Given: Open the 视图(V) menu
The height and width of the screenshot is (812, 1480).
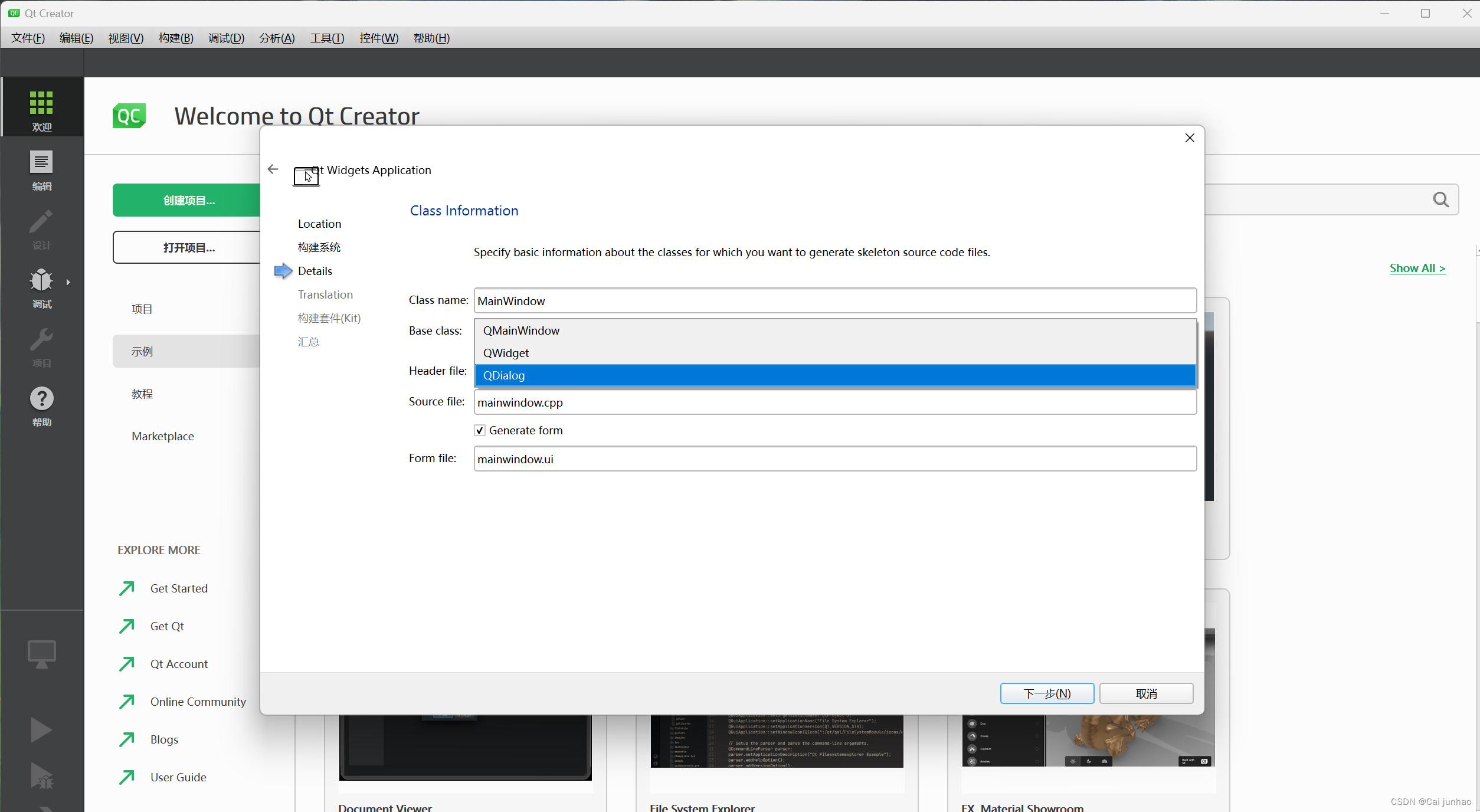Looking at the screenshot, I should [126, 38].
